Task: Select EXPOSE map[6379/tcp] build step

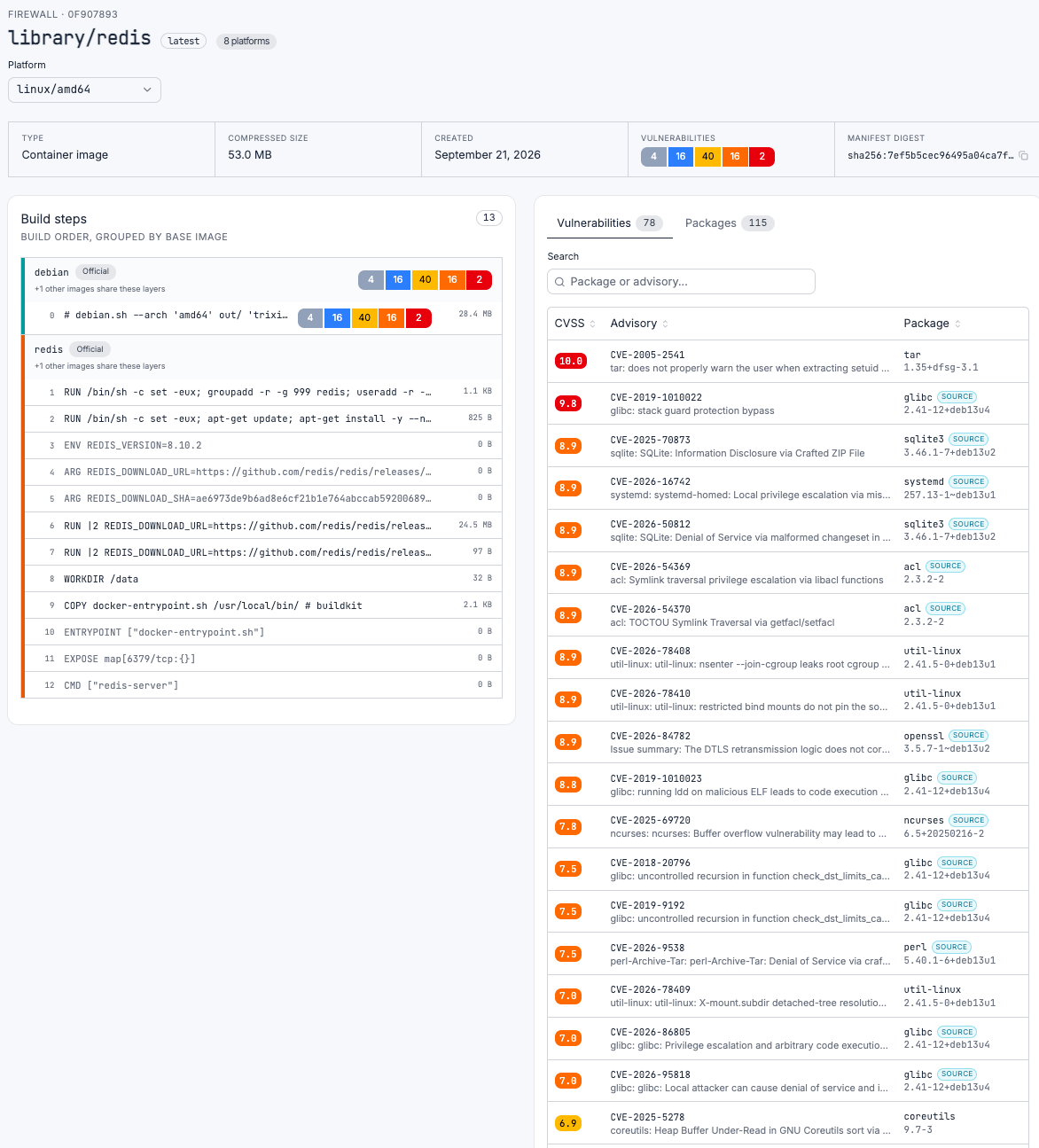Action: pyautogui.click(x=262, y=659)
